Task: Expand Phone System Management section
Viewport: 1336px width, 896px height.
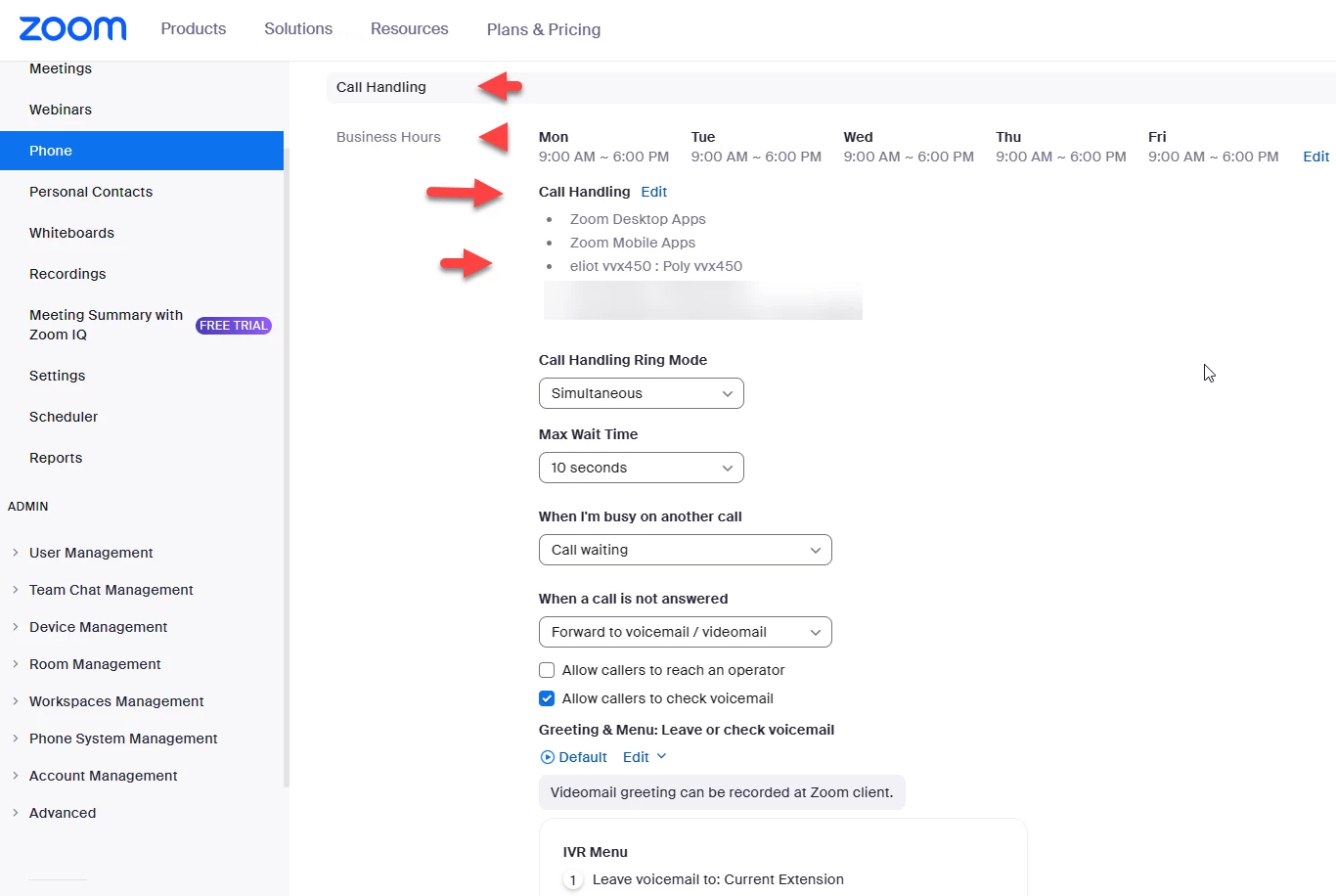Action: tap(123, 739)
